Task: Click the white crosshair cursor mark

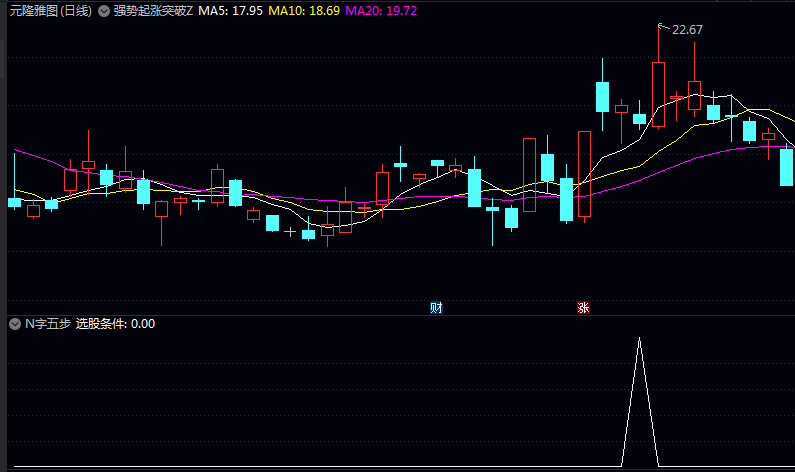Action: (x=290, y=232)
